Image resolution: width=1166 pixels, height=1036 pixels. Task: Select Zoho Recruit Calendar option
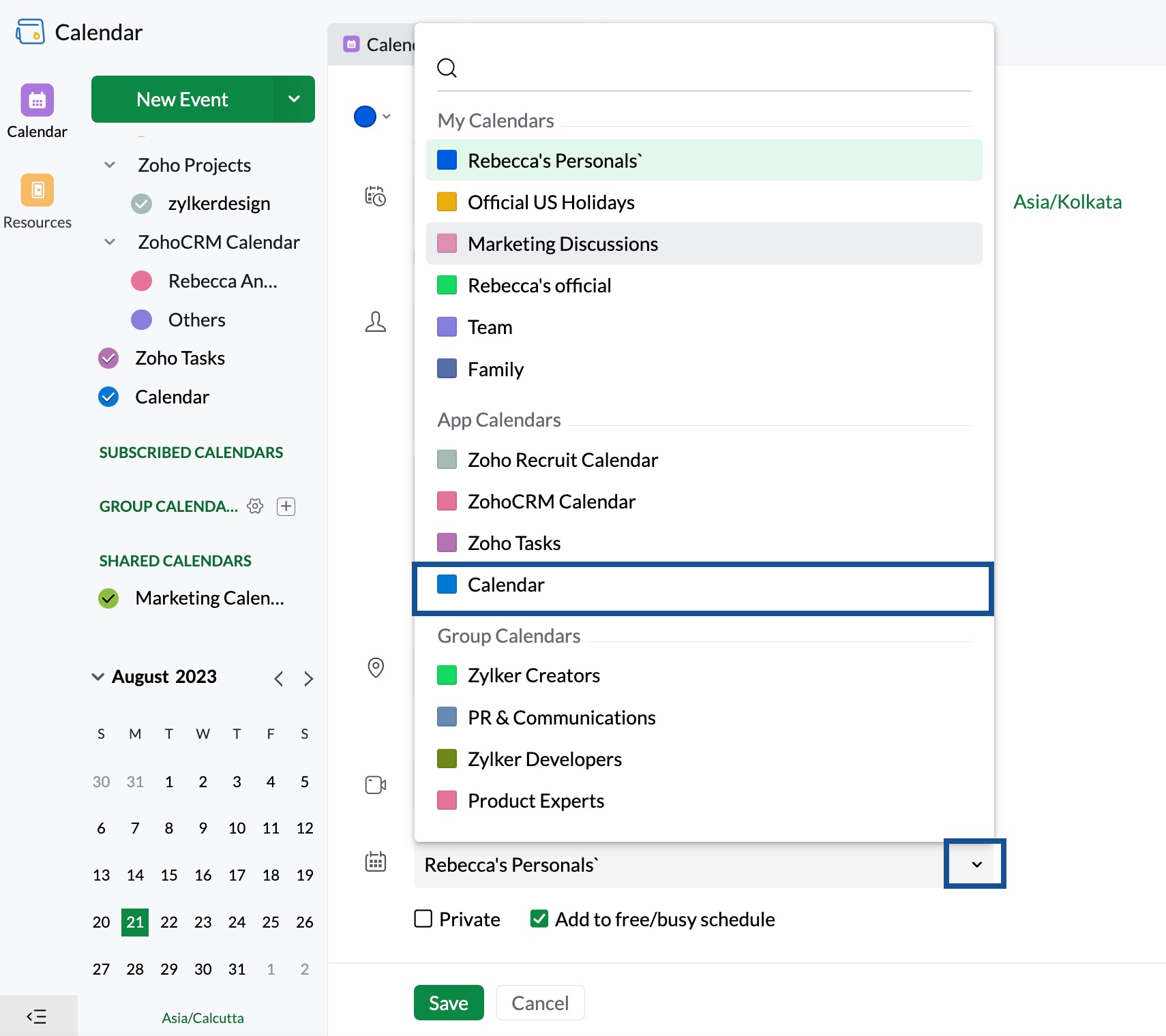[704, 459]
